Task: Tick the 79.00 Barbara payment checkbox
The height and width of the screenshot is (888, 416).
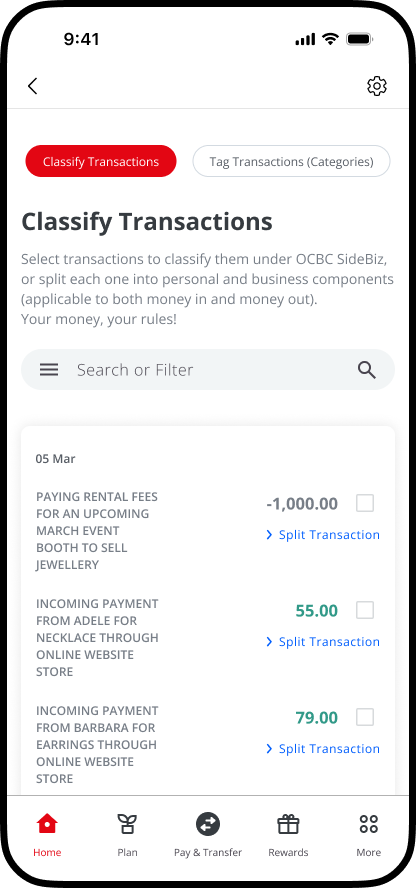Action: [x=364, y=717]
